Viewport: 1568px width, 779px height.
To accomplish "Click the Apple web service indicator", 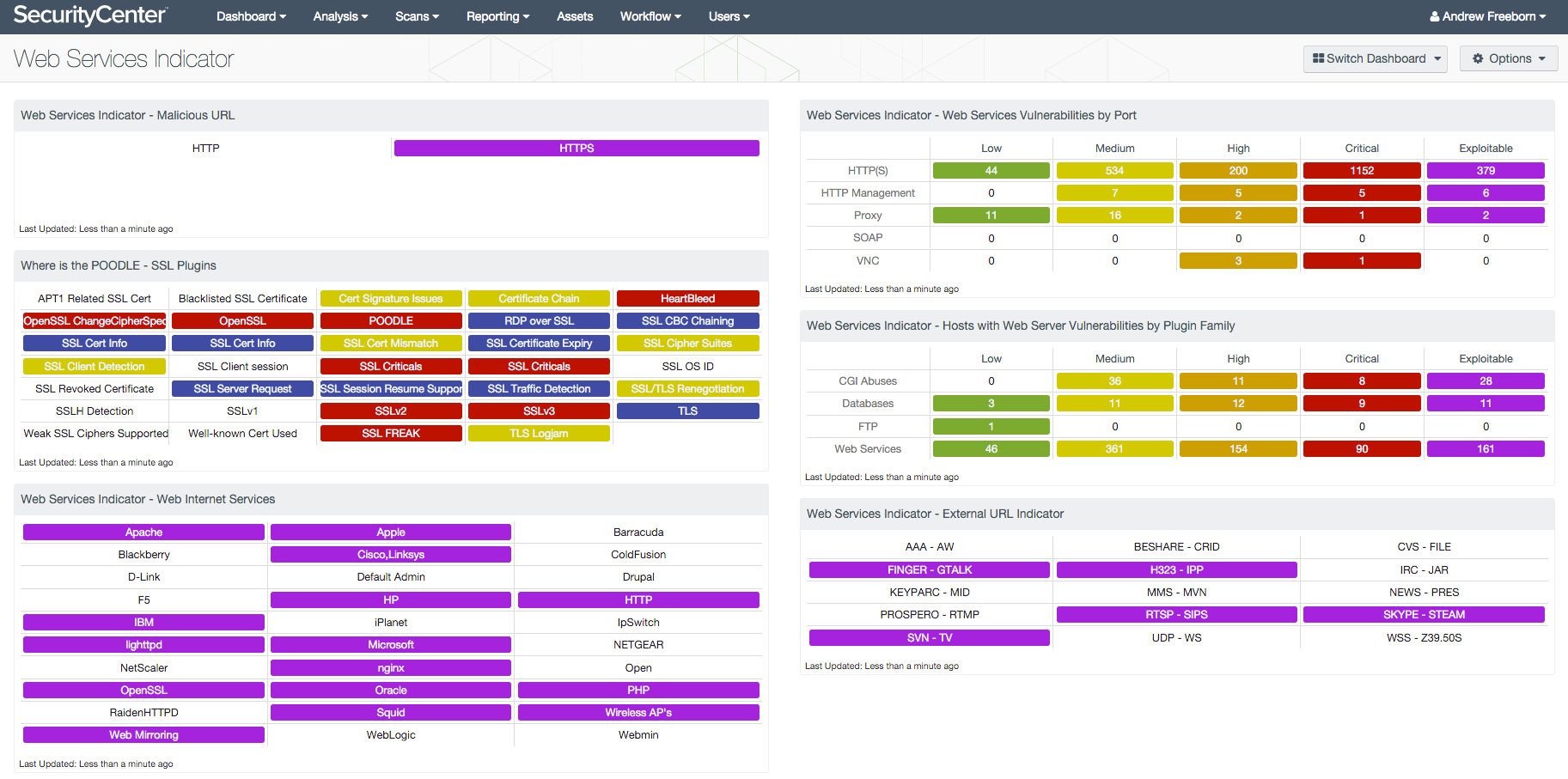I will pyautogui.click(x=391, y=533).
